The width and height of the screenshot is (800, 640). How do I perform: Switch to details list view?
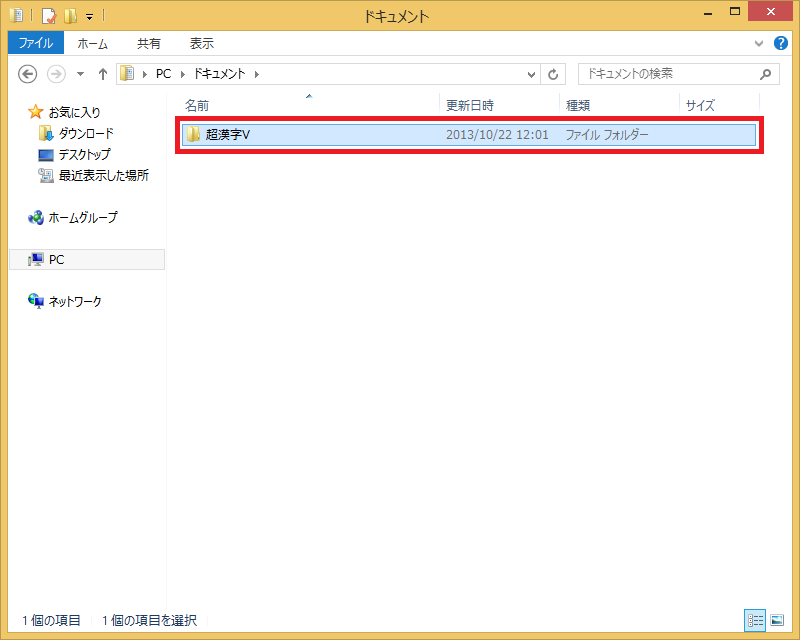(756, 620)
